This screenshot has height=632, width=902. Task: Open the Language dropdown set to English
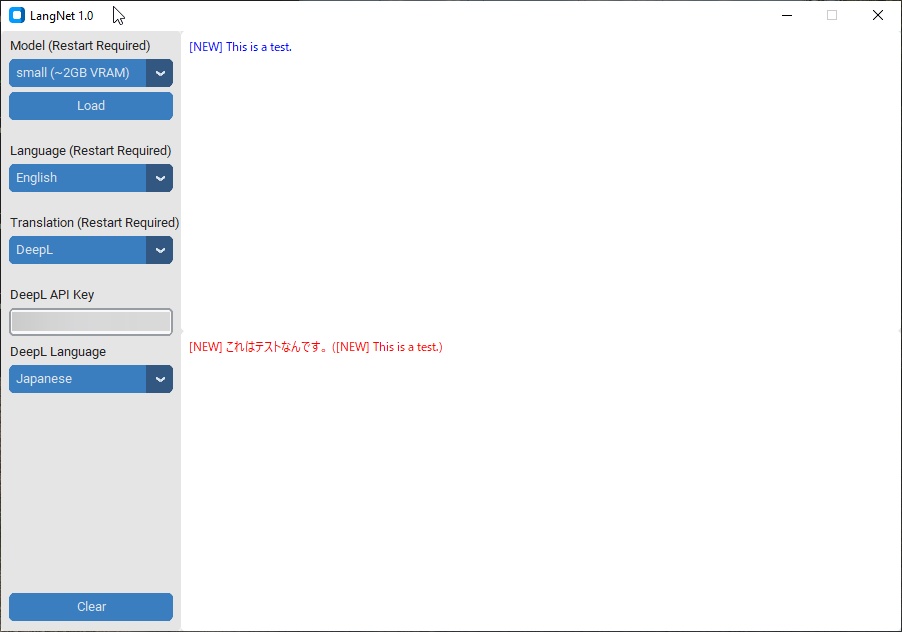(91, 178)
